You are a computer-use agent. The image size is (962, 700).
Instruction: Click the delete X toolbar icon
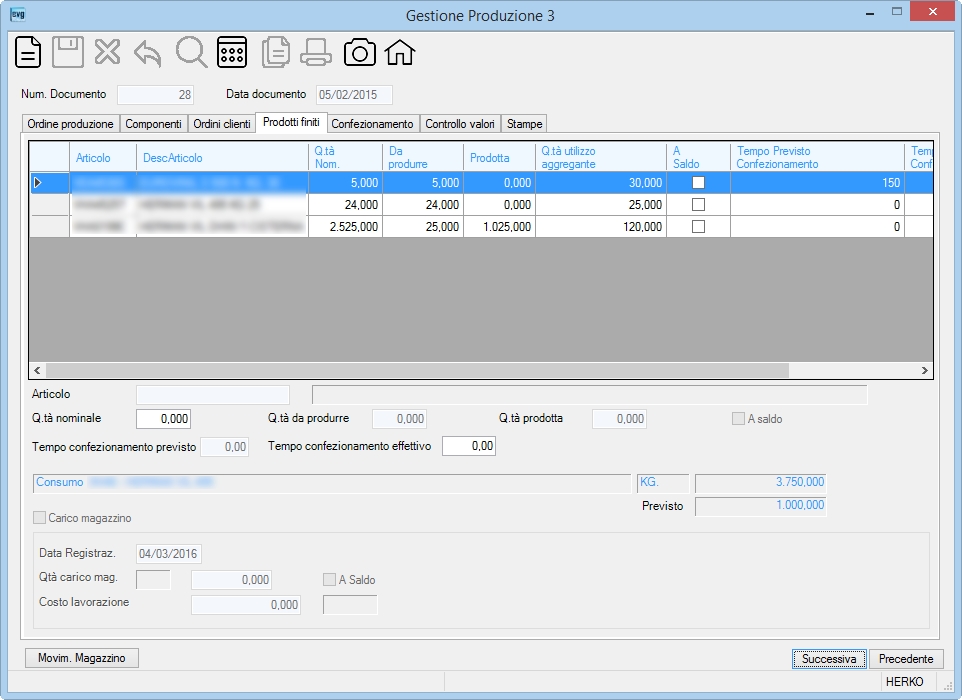[107, 52]
